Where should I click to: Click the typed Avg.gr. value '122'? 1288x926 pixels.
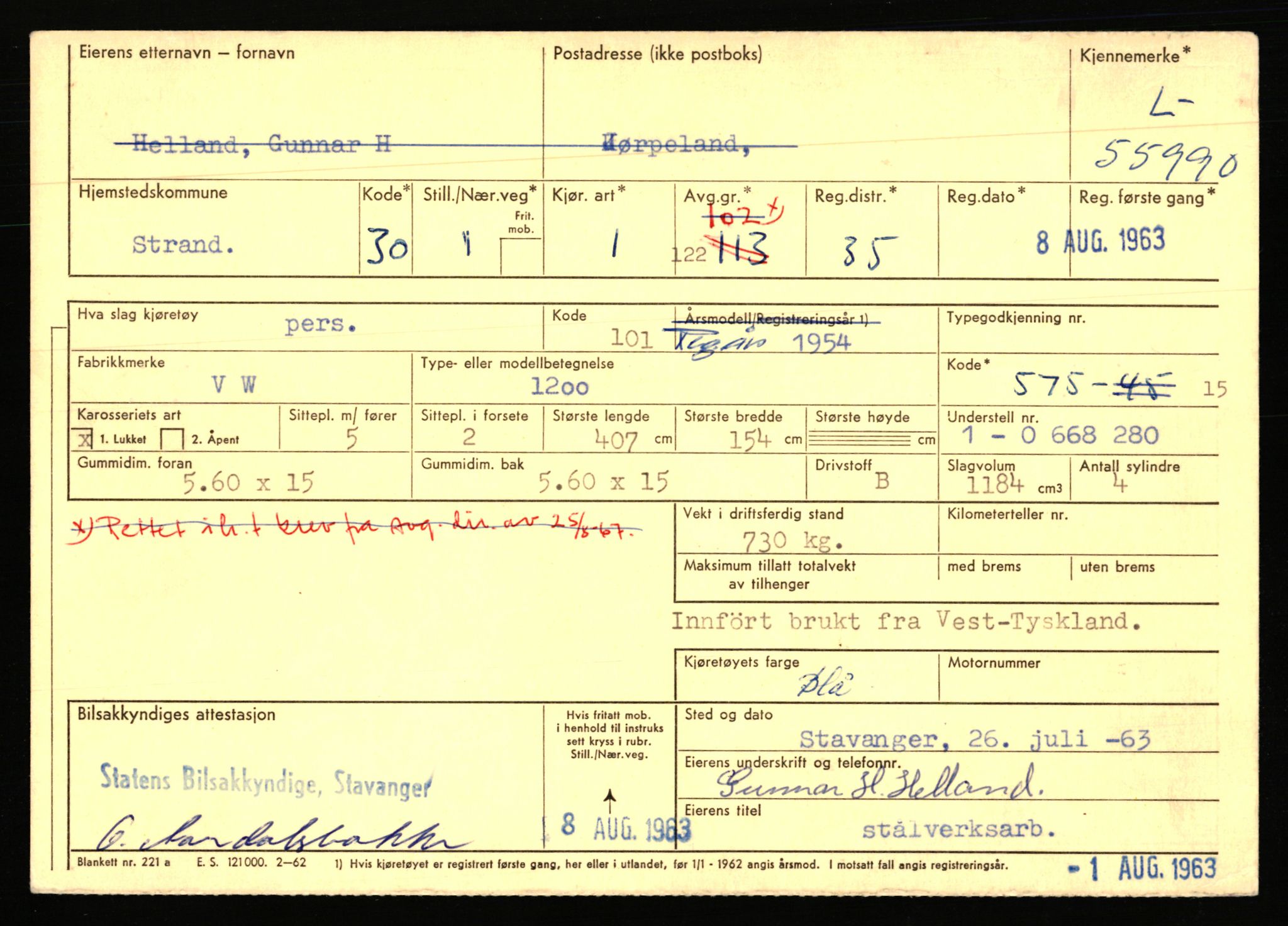689,255
